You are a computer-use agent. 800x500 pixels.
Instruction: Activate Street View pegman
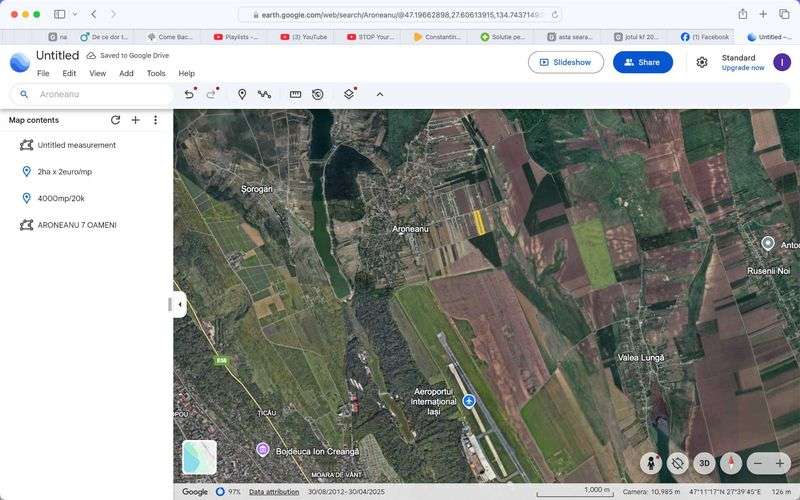651,463
